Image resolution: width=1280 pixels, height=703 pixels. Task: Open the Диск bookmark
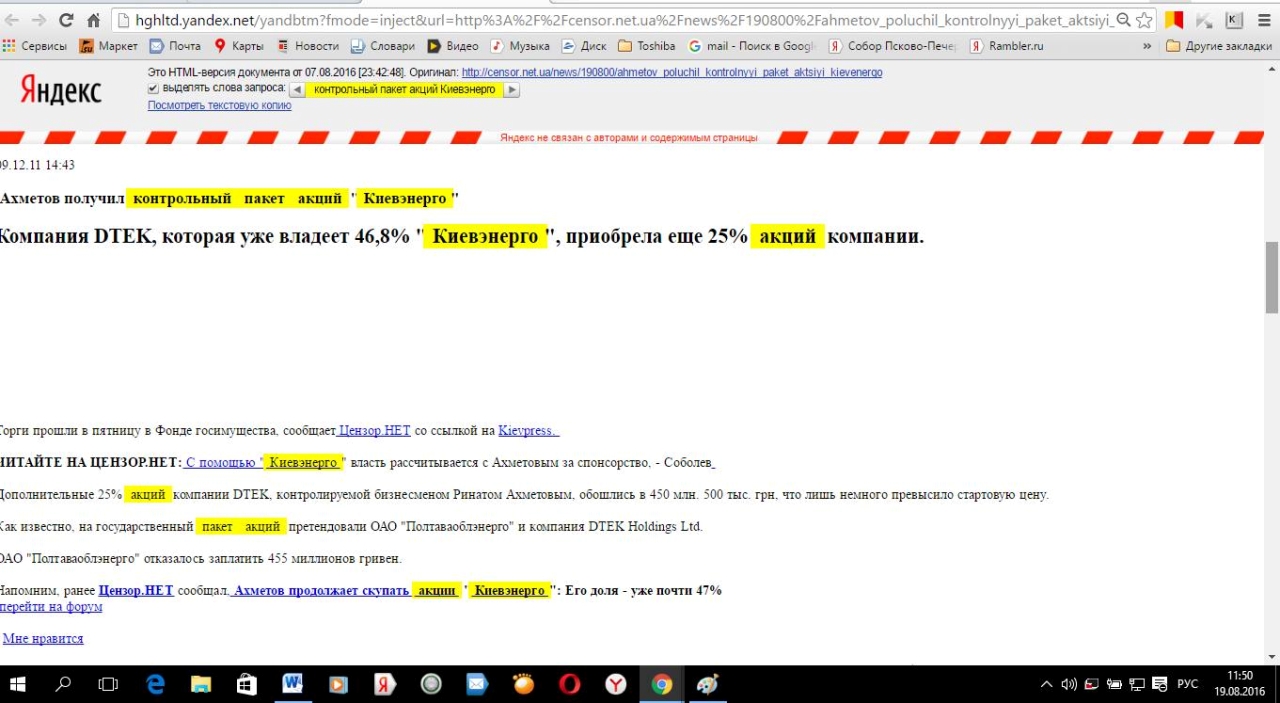(x=584, y=46)
